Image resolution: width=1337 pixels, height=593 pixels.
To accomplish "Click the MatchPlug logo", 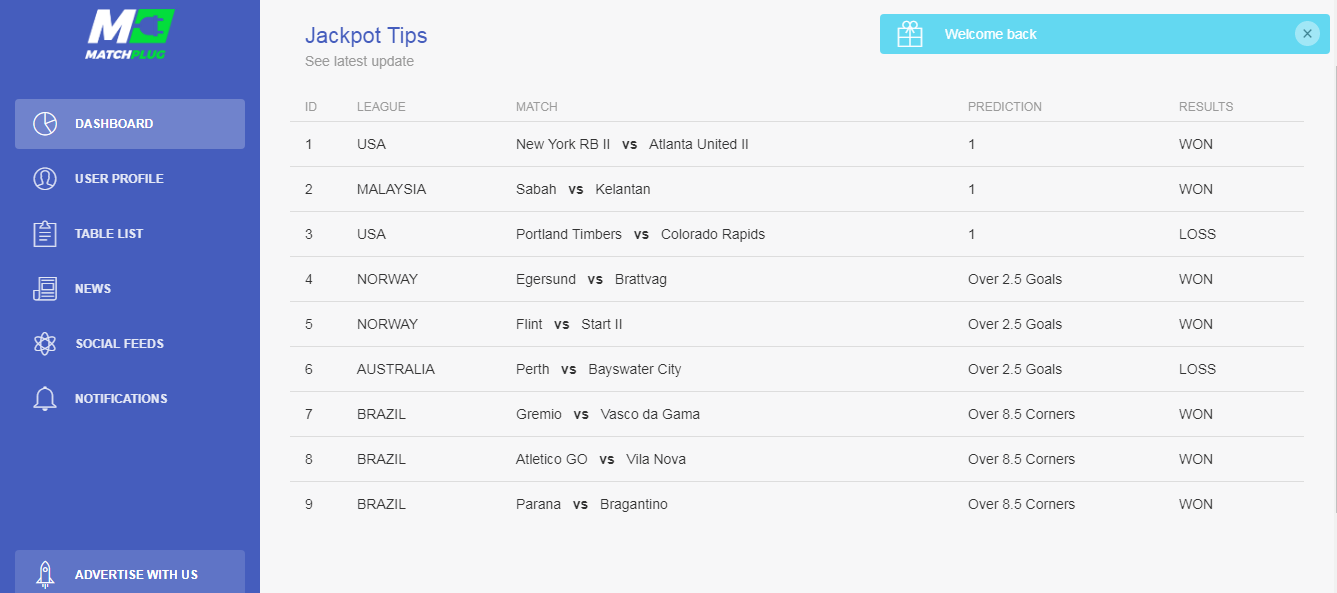I will click(130, 35).
